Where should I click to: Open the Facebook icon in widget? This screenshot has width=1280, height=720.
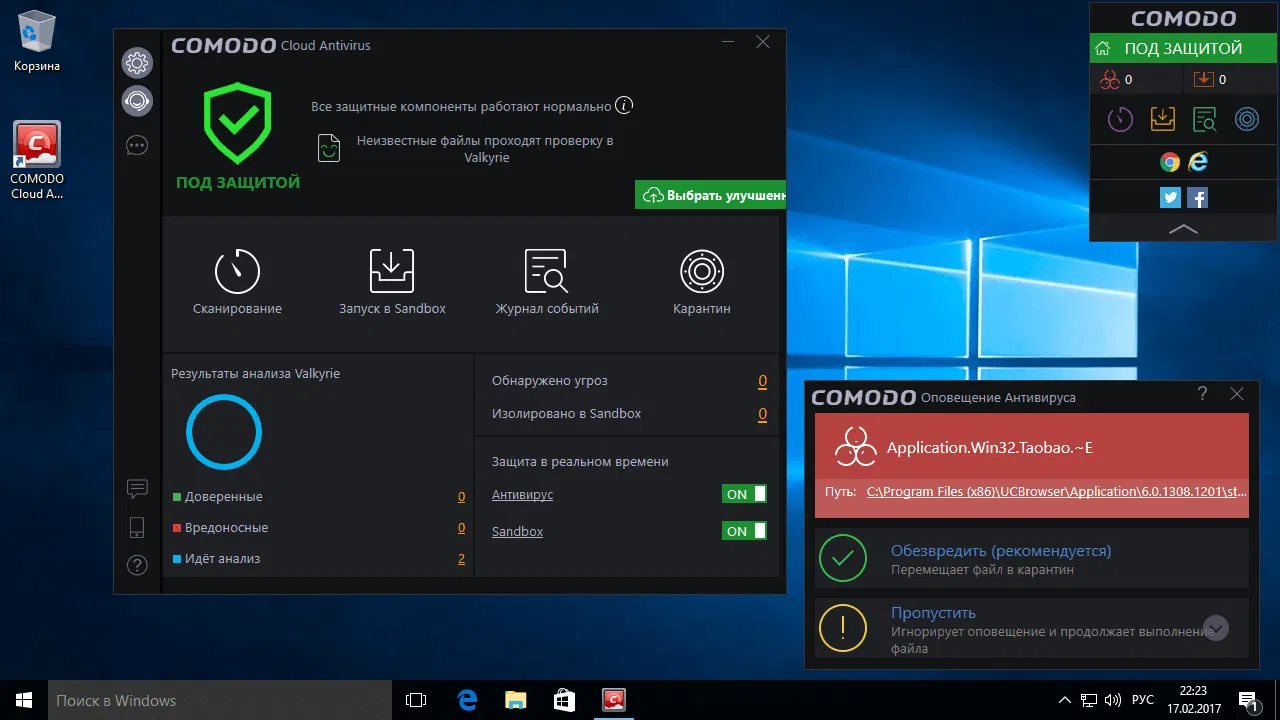pyautogui.click(x=1197, y=197)
